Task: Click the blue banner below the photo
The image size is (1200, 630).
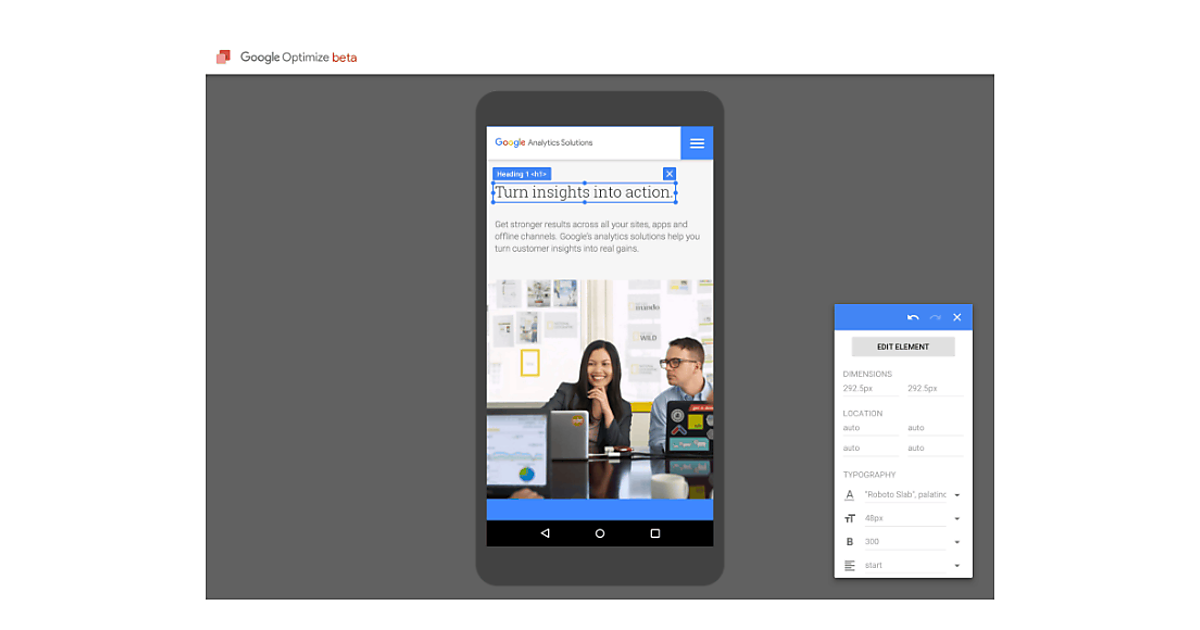Action: pyautogui.click(x=600, y=510)
